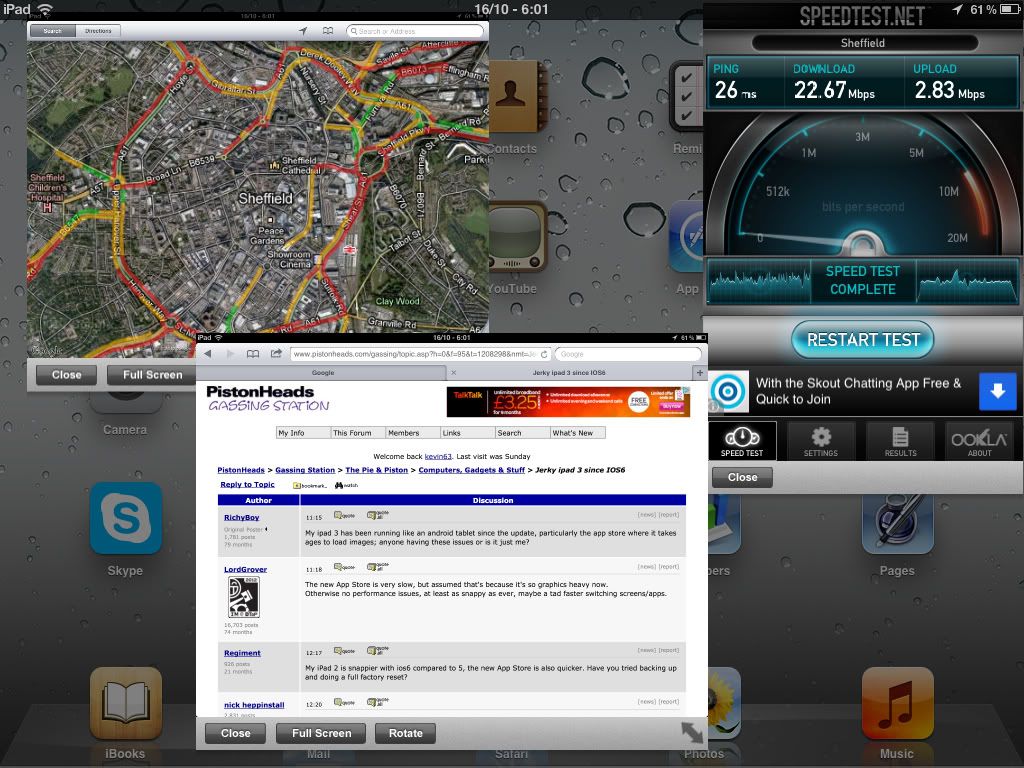Screen dimensions: 1024x768
Task: Follow the Gassing Station breadcrumb link
Action: tap(305, 470)
